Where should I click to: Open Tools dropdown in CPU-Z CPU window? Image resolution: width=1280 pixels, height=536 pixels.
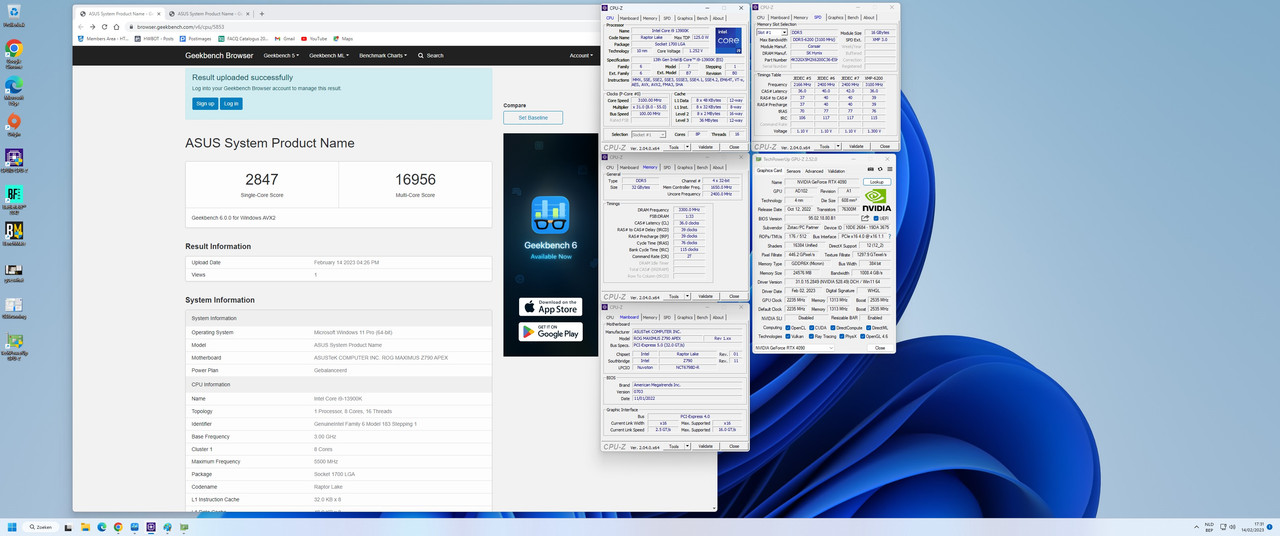pos(679,146)
